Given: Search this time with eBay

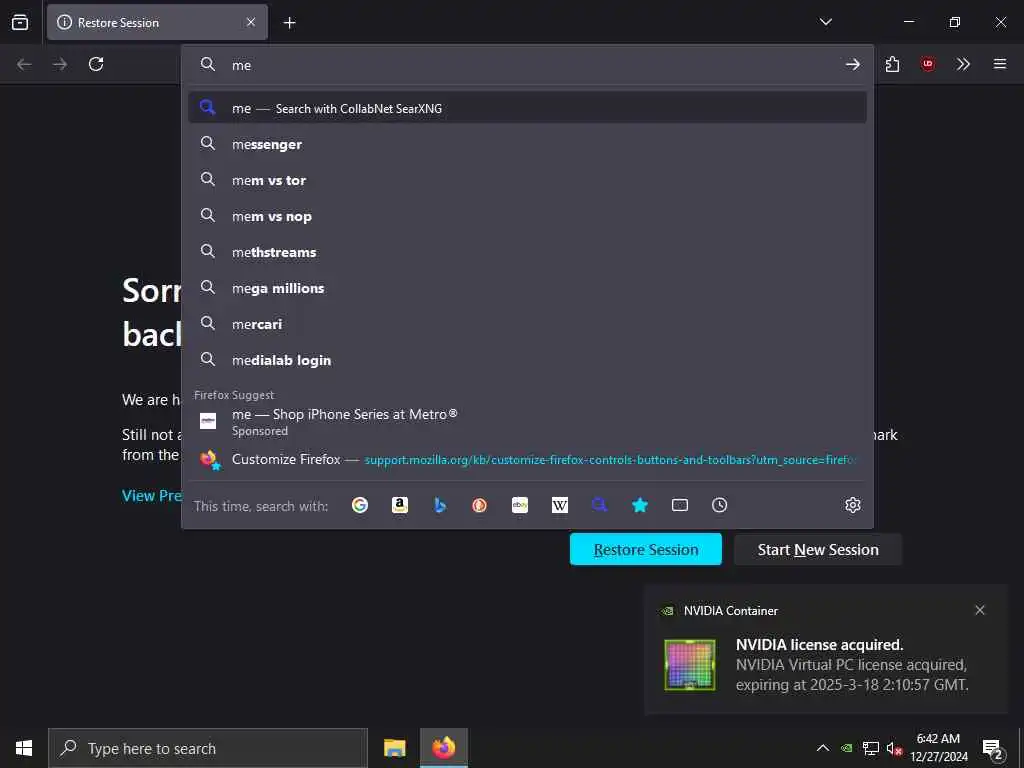Looking at the screenshot, I should [x=520, y=505].
